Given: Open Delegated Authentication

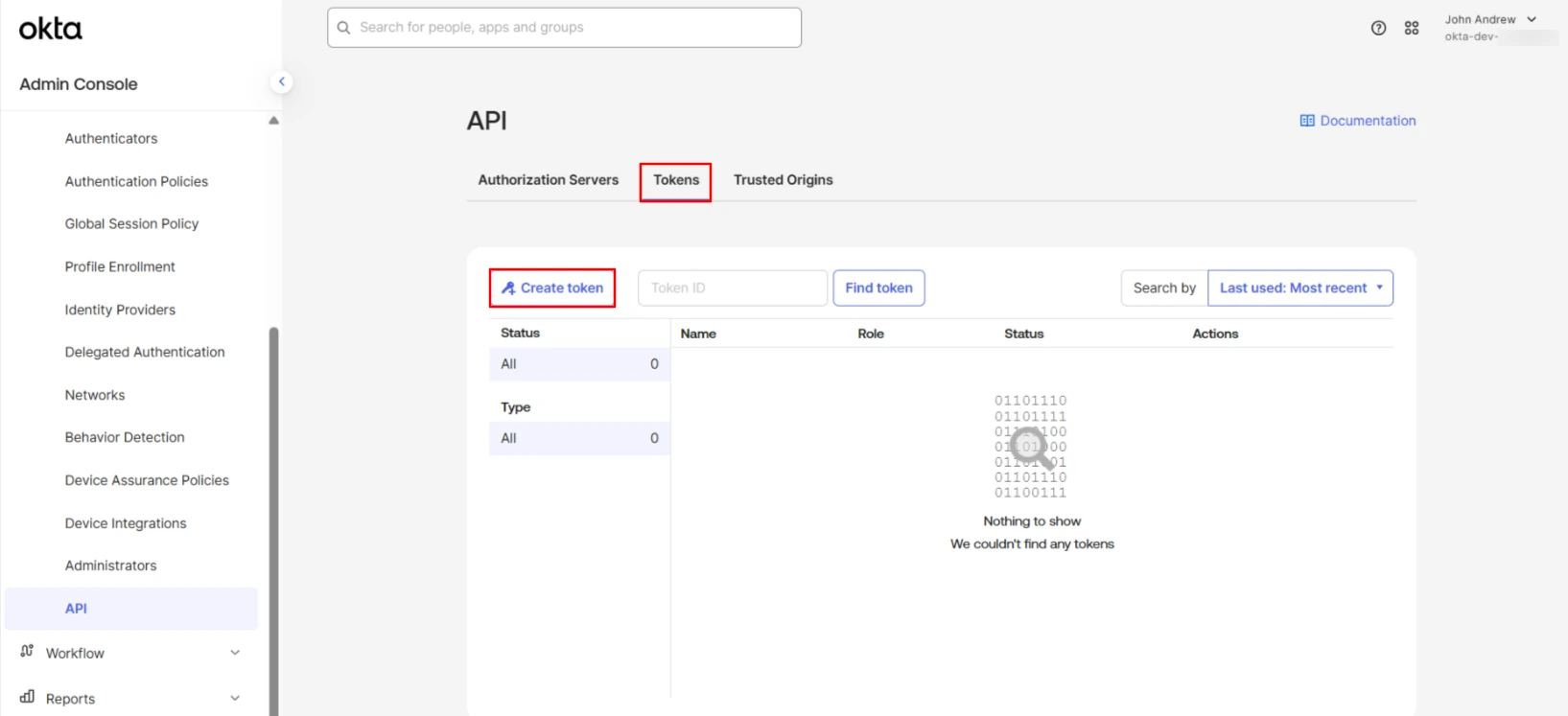Looking at the screenshot, I should coord(145,352).
